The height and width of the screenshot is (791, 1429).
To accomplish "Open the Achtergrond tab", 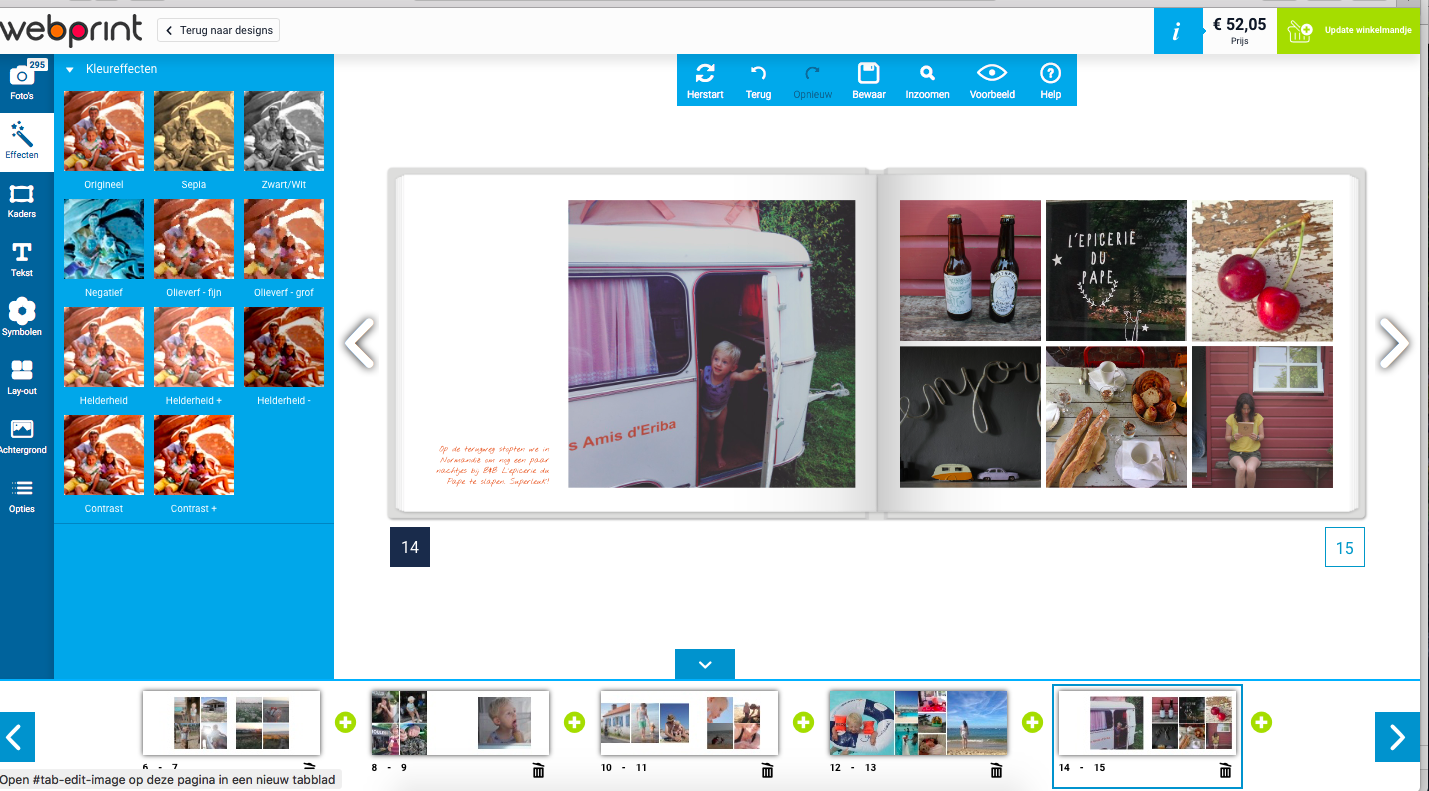I will click(x=22, y=436).
